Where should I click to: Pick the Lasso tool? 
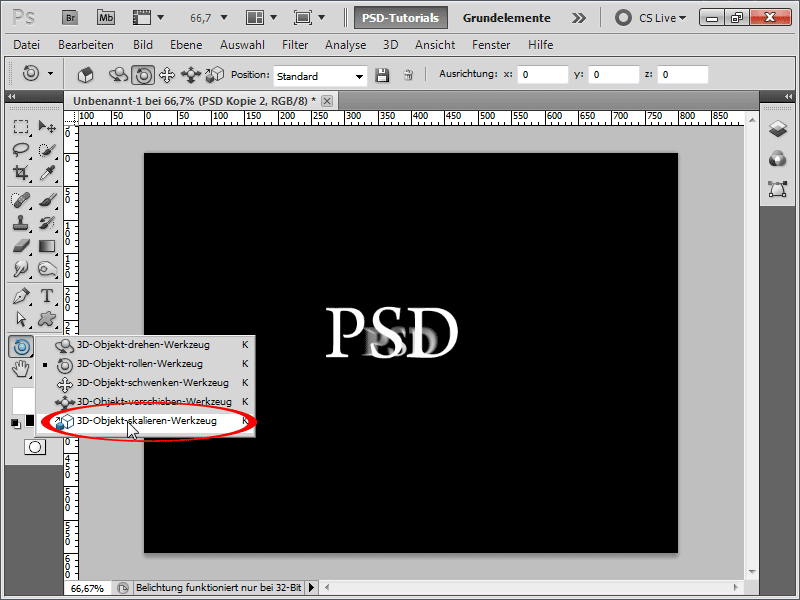21,149
